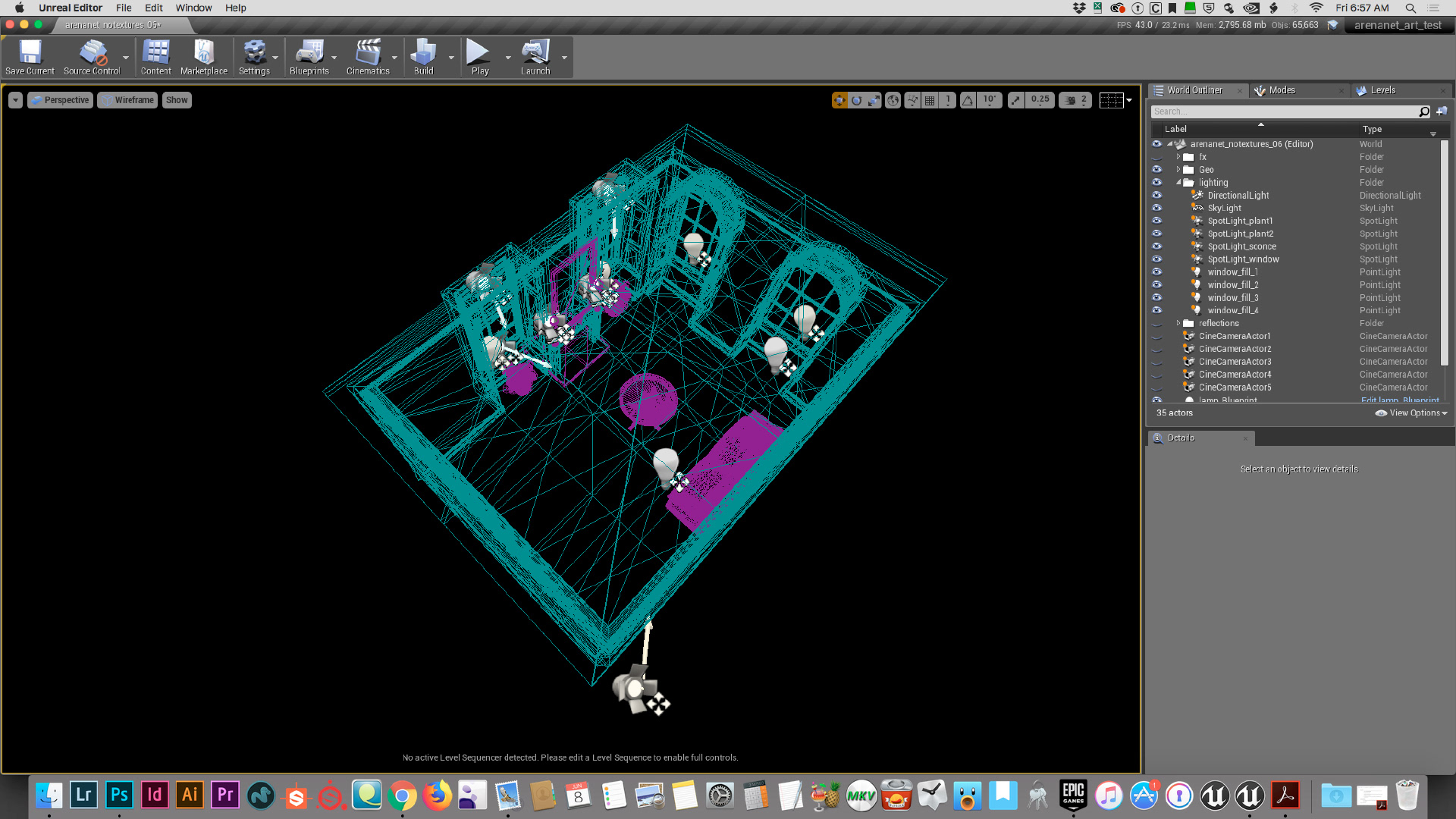1456x819 pixels.
Task: Open the Window menu in the menu bar
Action: (x=193, y=8)
